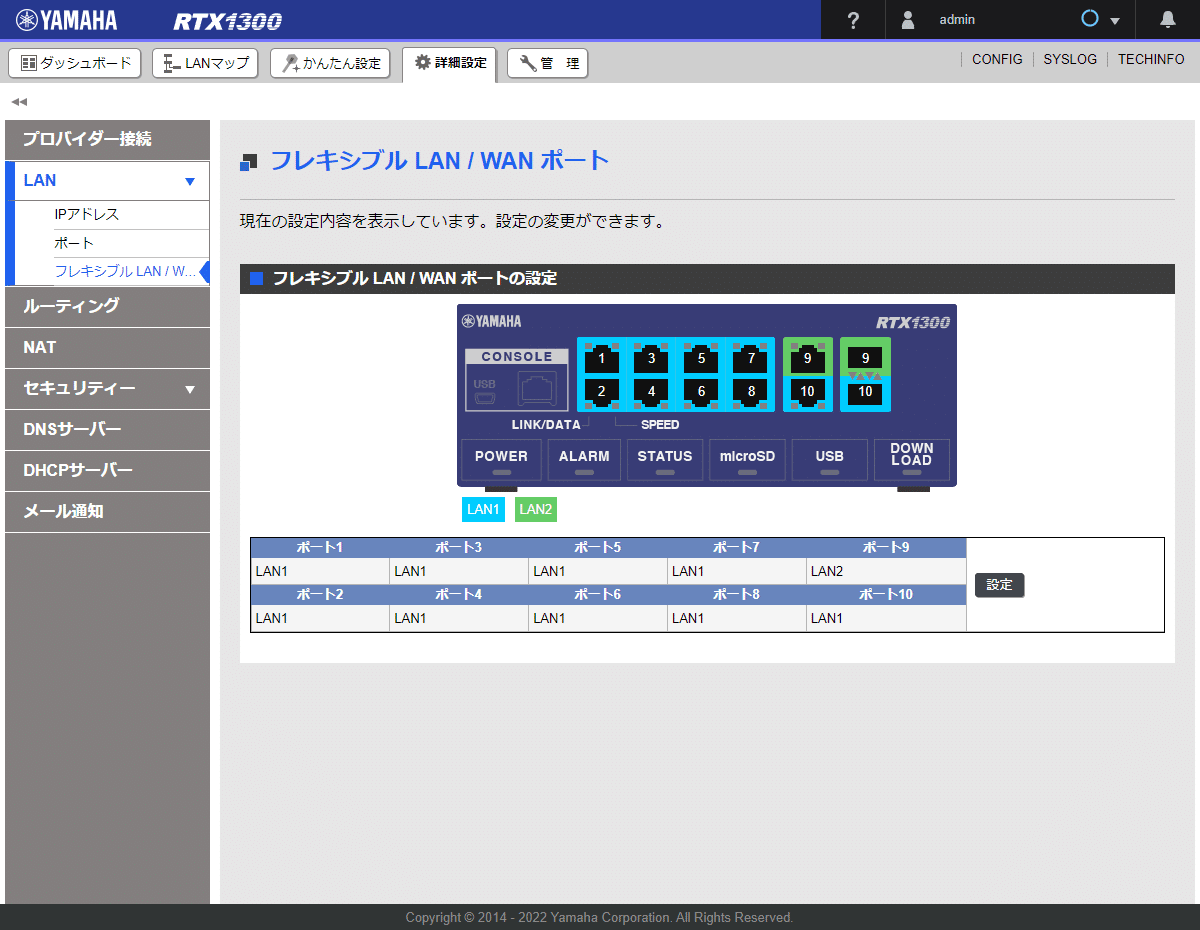Toggle port 10 assignment on the front panel

point(864,393)
